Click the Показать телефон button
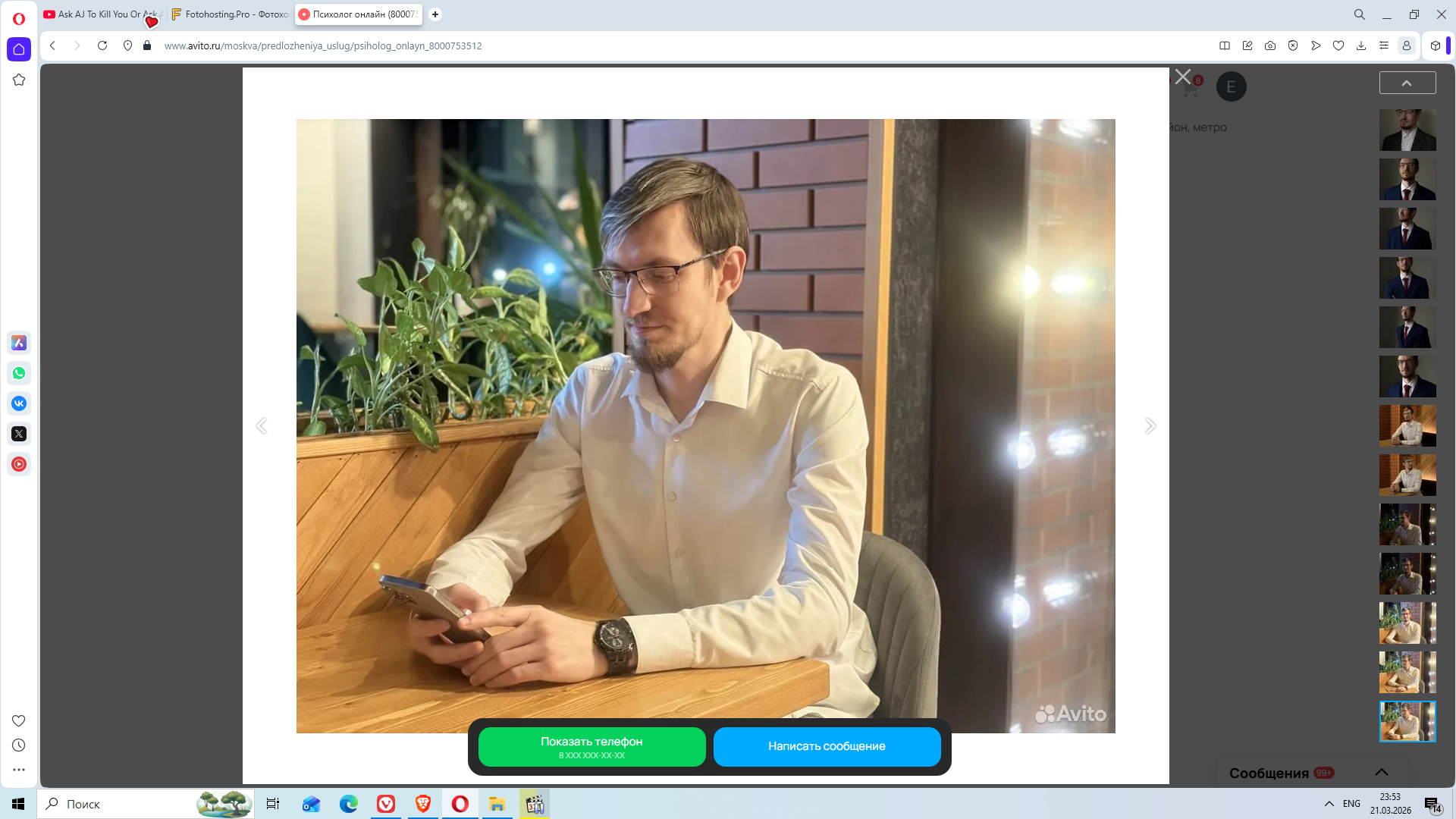Viewport: 1456px width, 819px height. point(591,746)
